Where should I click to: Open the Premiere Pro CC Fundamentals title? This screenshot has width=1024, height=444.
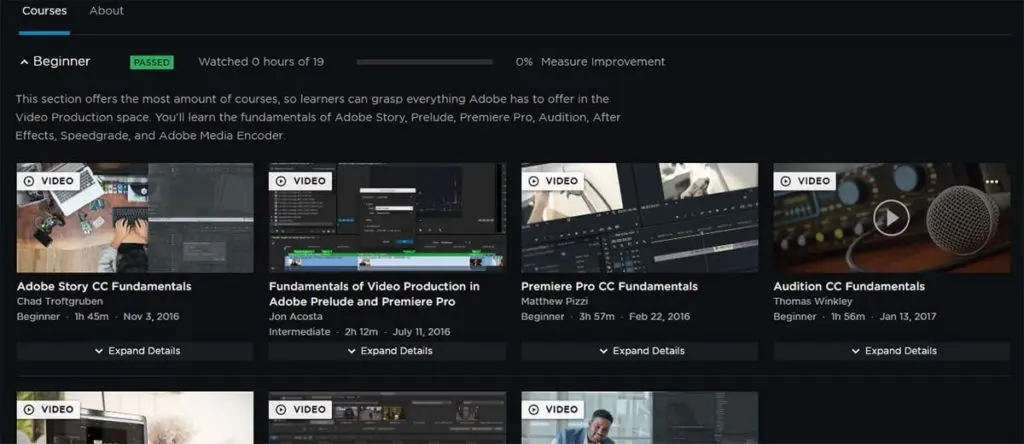[609, 287]
